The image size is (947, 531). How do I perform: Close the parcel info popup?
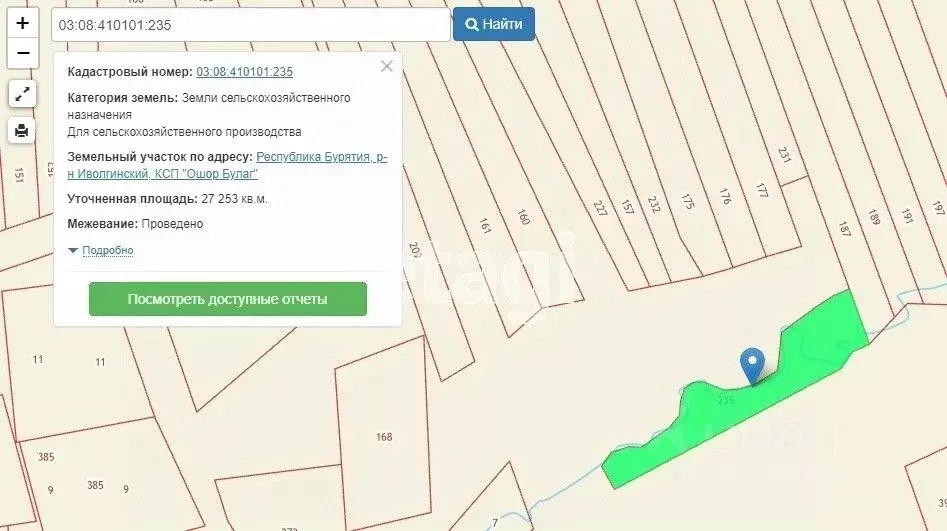click(x=387, y=66)
